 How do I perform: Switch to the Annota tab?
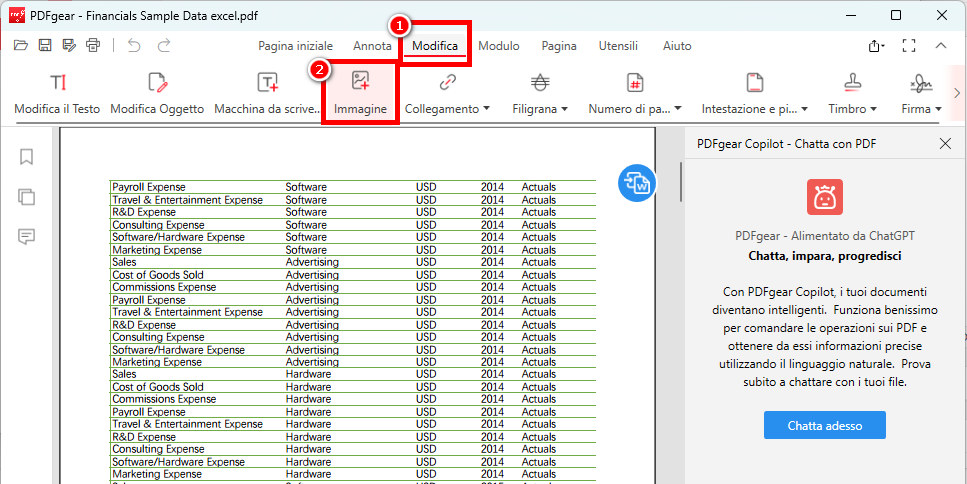[372, 46]
